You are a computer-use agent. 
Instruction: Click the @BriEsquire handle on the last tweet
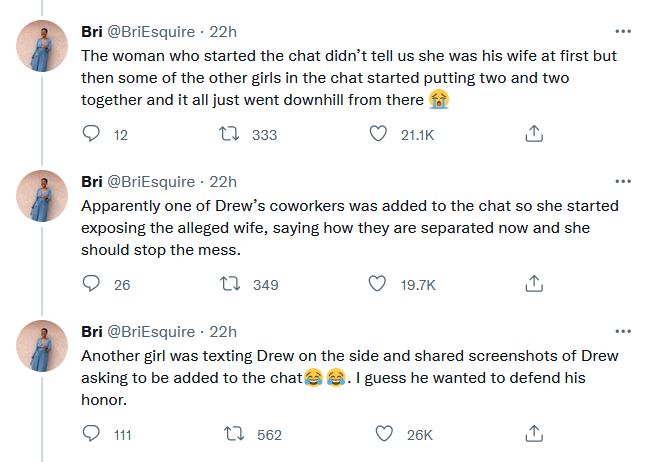(150, 331)
